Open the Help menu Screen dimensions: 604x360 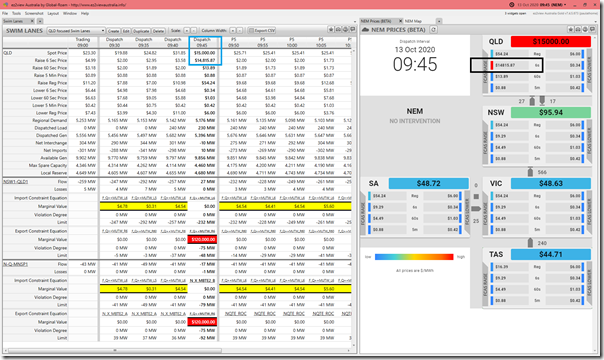(x=85, y=13)
